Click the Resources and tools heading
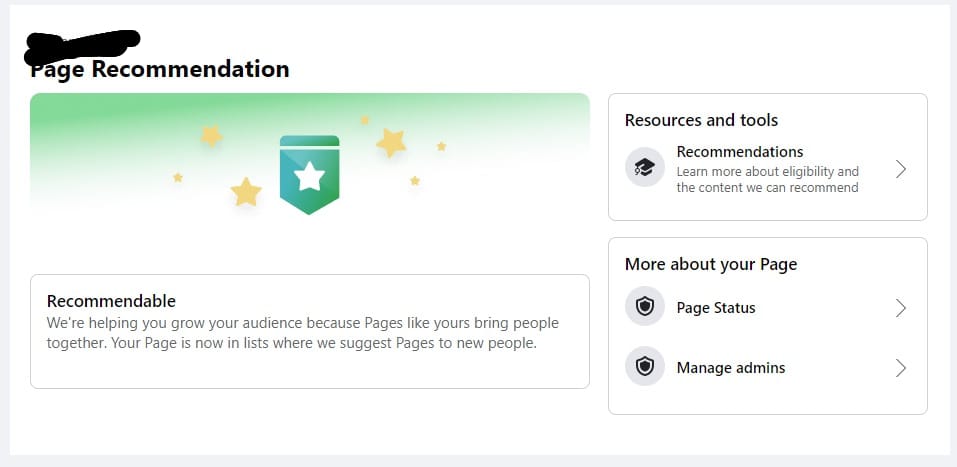The height and width of the screenshot is (467, 957). tap(701, 120)
